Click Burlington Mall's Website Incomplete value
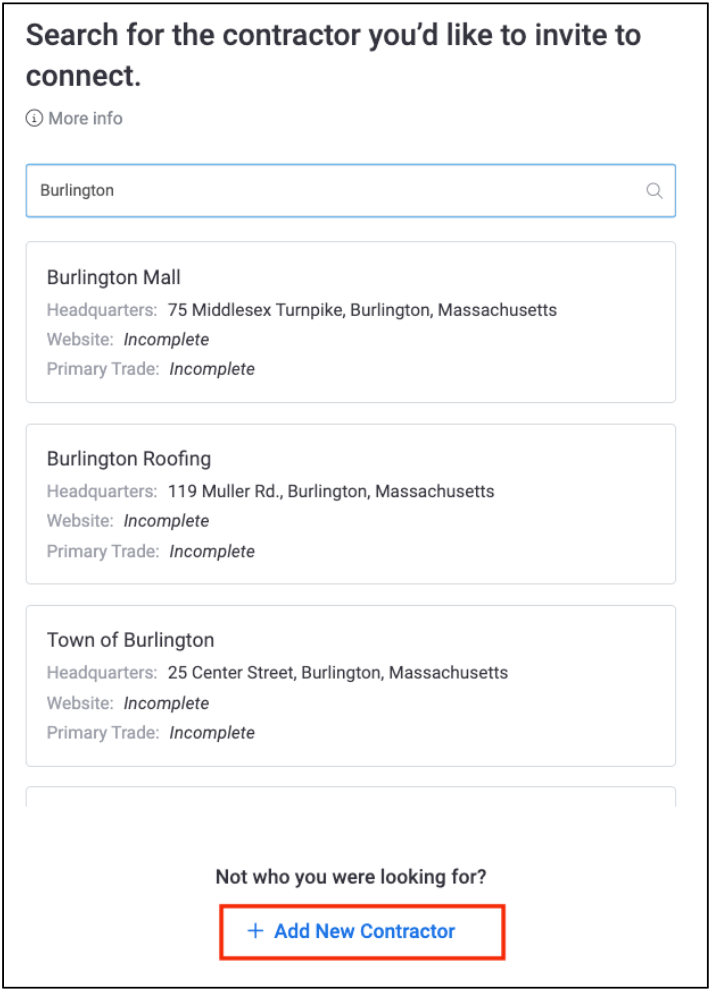 166,340
